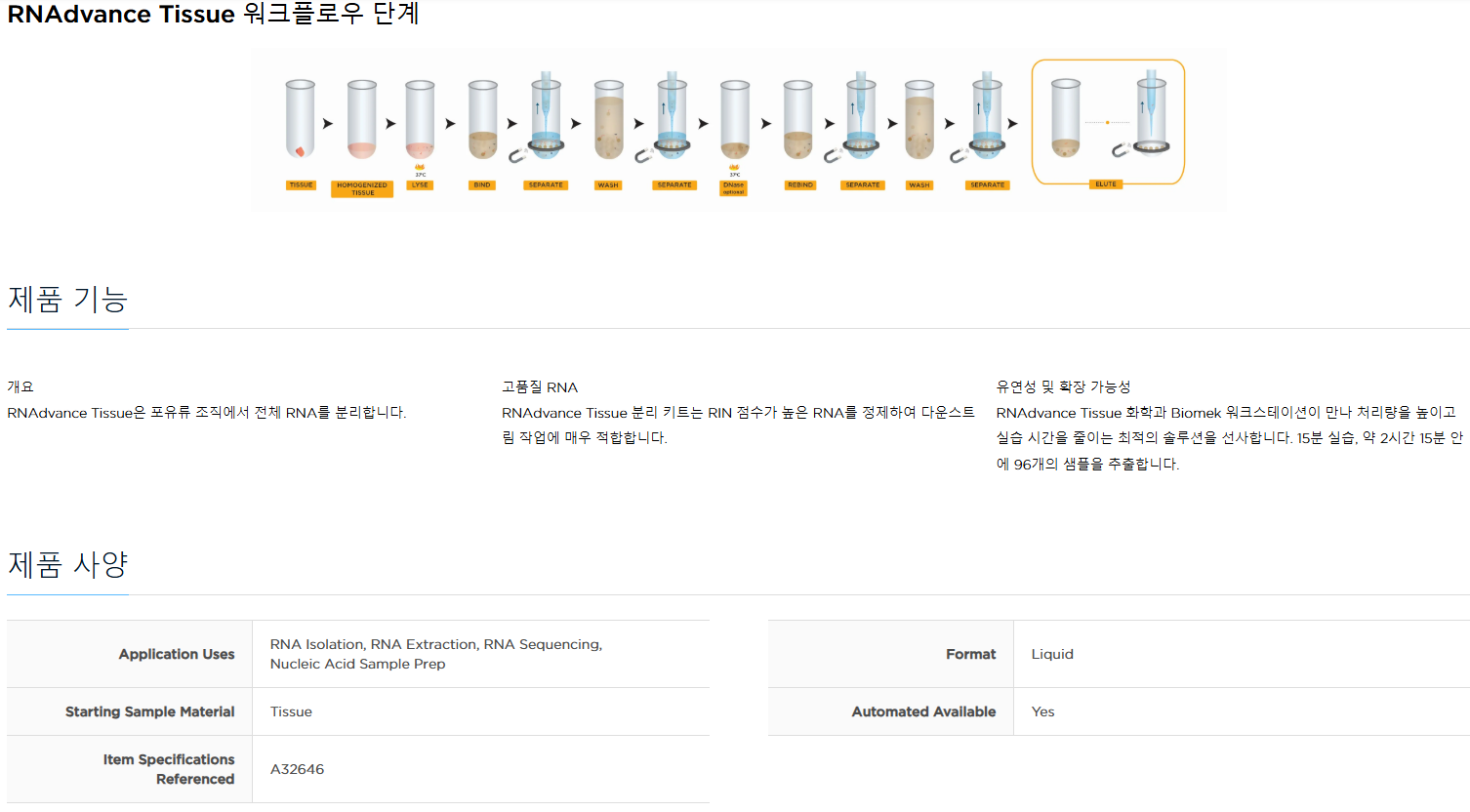Viewport: 1470px width, 812px height.
Task: Click the 'Liquid' format value
Action: [1052, 654]
